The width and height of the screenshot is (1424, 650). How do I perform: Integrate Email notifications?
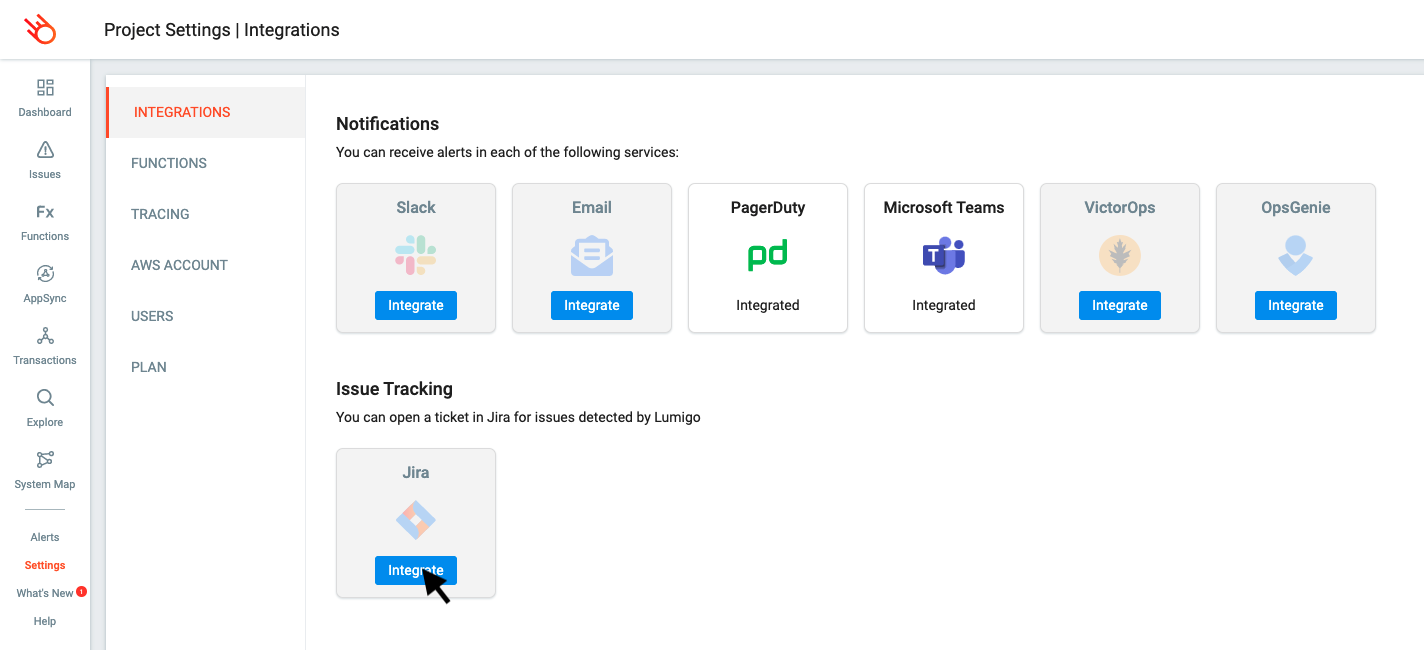(x=592, y=305)
